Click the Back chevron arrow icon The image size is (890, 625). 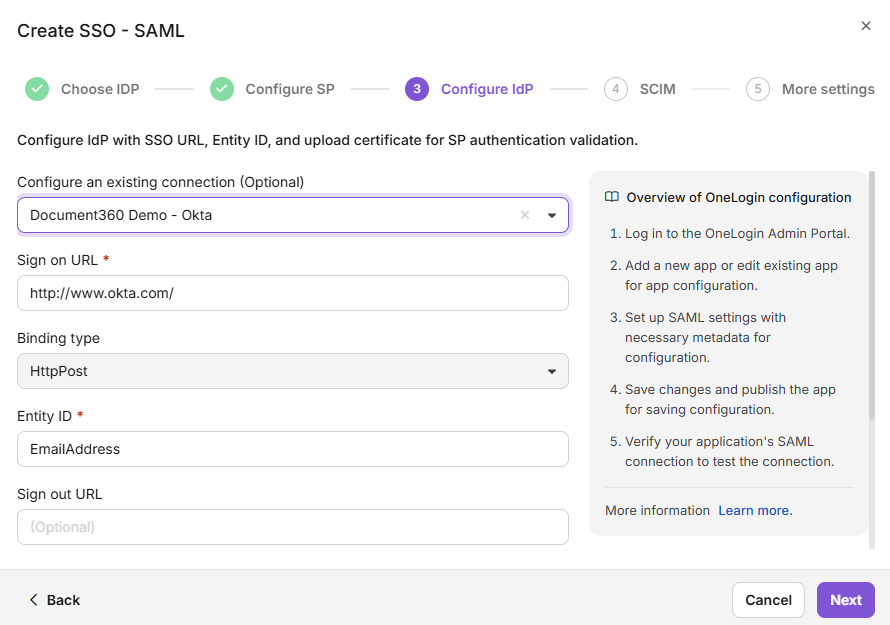click(x=33, y=600)
